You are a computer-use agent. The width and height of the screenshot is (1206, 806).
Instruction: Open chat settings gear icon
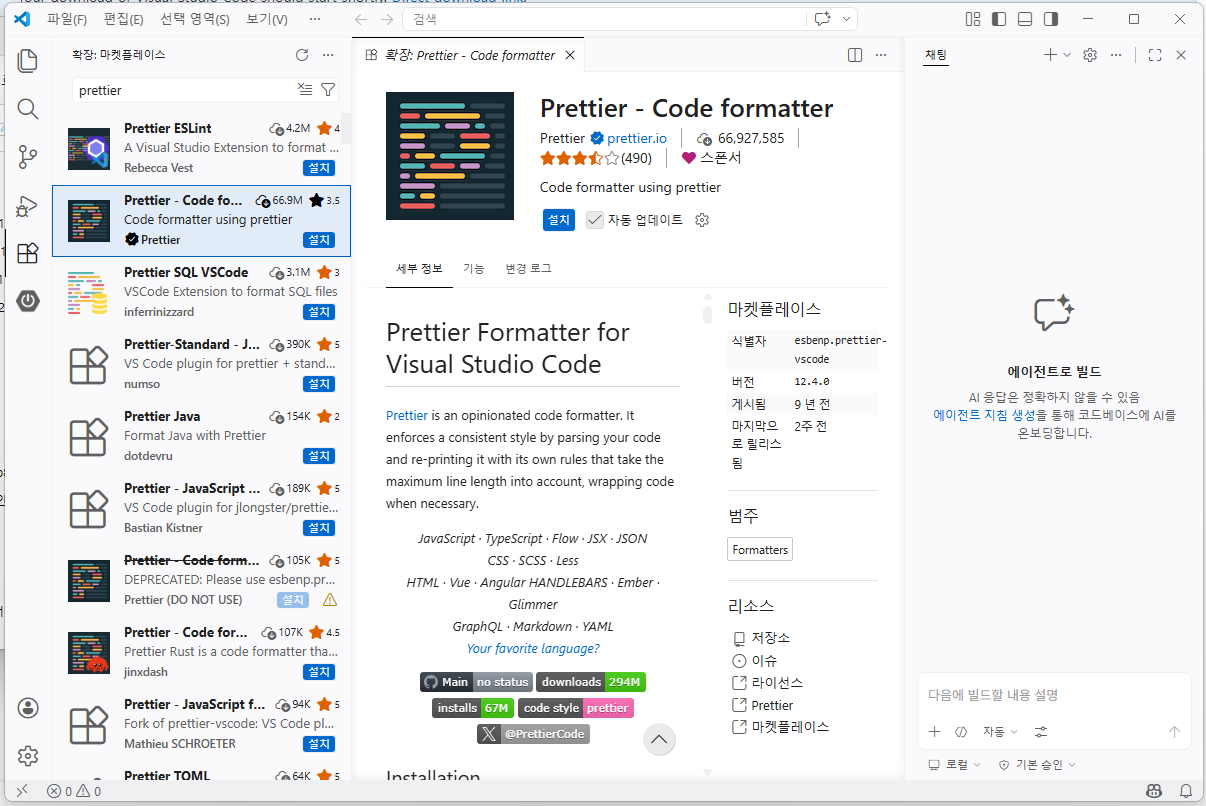[x=1090, y=55]
